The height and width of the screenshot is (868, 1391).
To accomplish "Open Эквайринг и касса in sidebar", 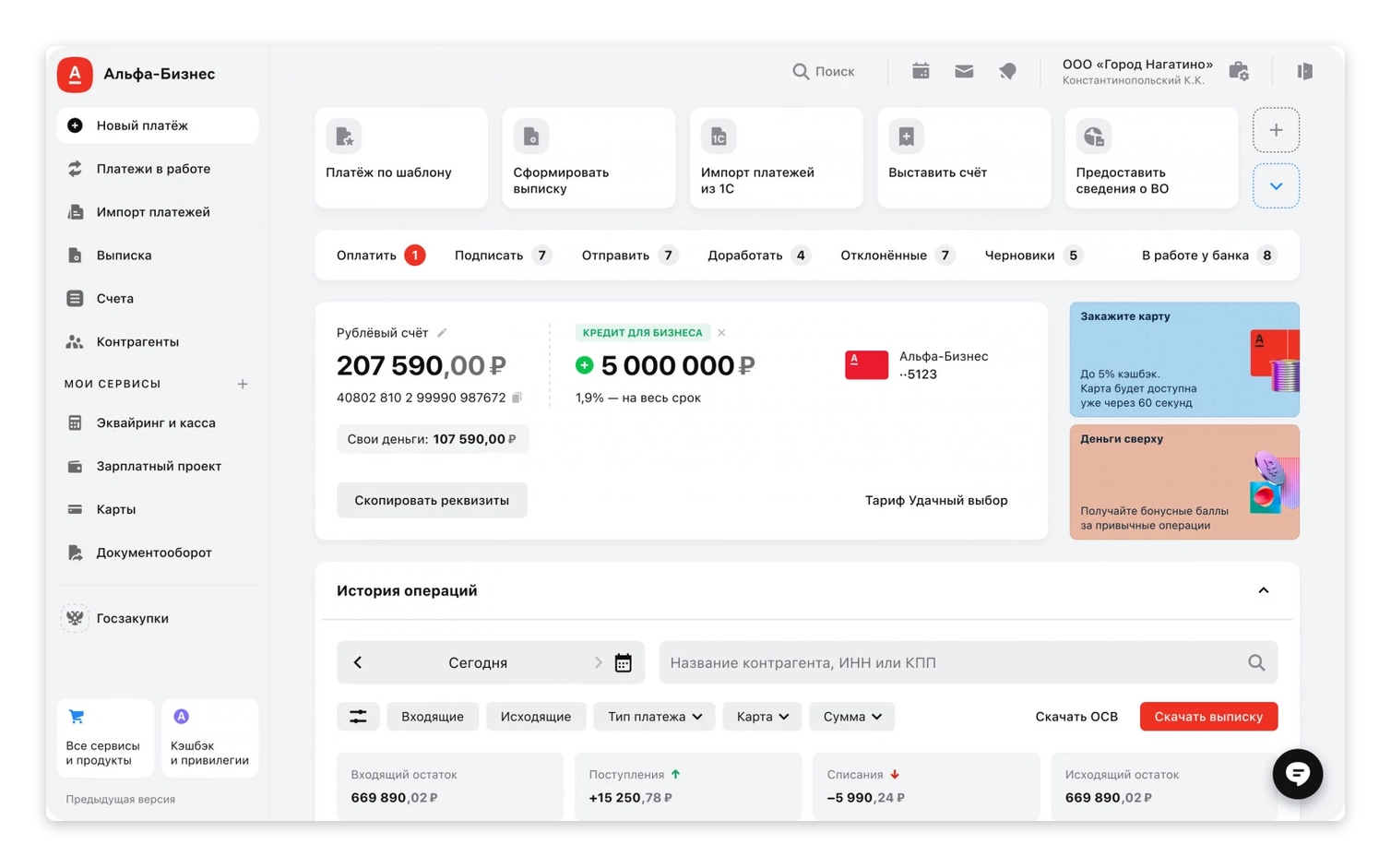I will [x=158, y=423].
